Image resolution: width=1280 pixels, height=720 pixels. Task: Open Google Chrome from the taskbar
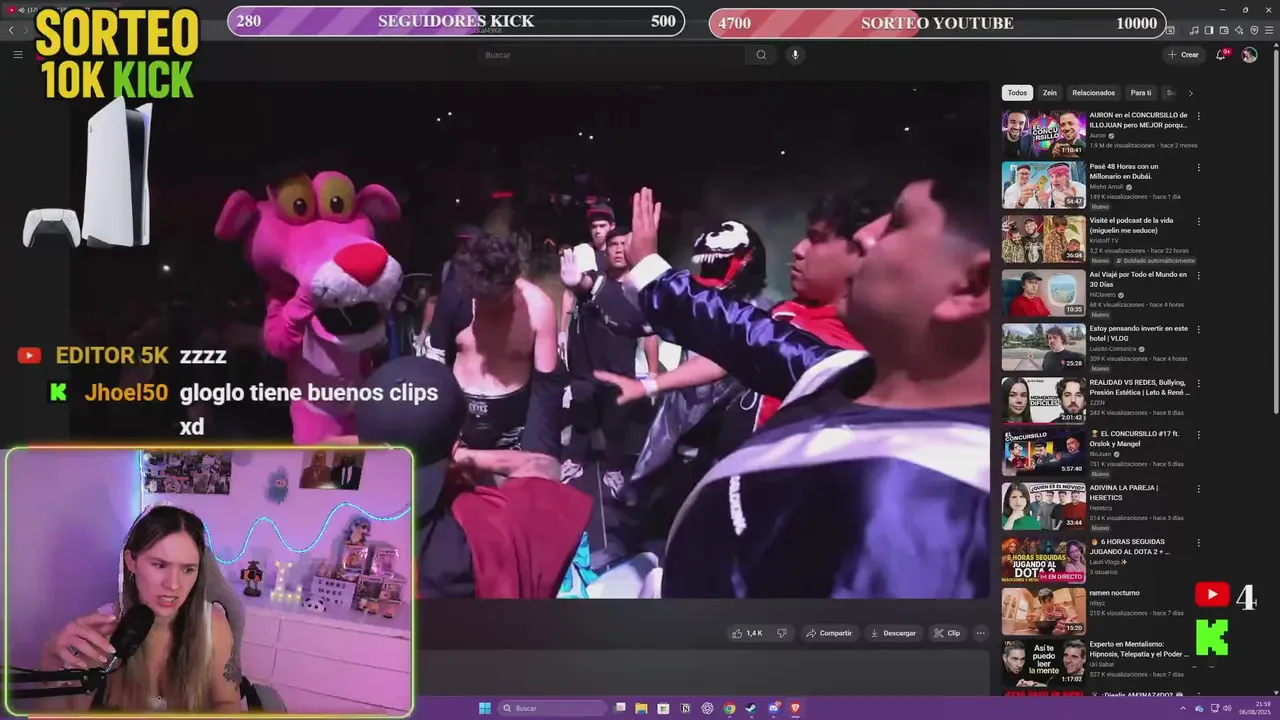729,708
